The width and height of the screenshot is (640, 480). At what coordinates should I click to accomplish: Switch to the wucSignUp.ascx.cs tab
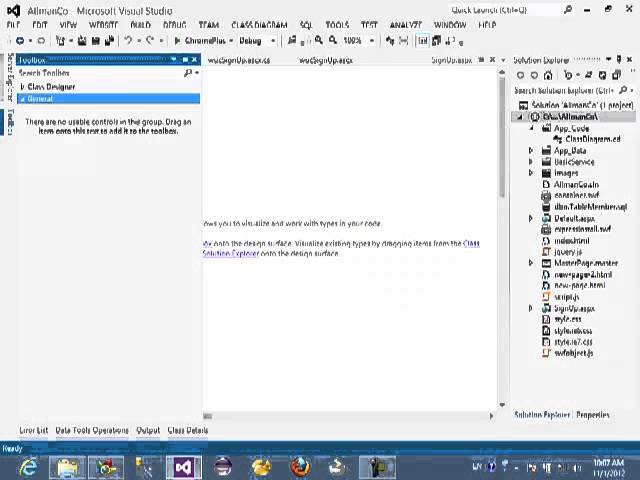[x=239, y=60]
